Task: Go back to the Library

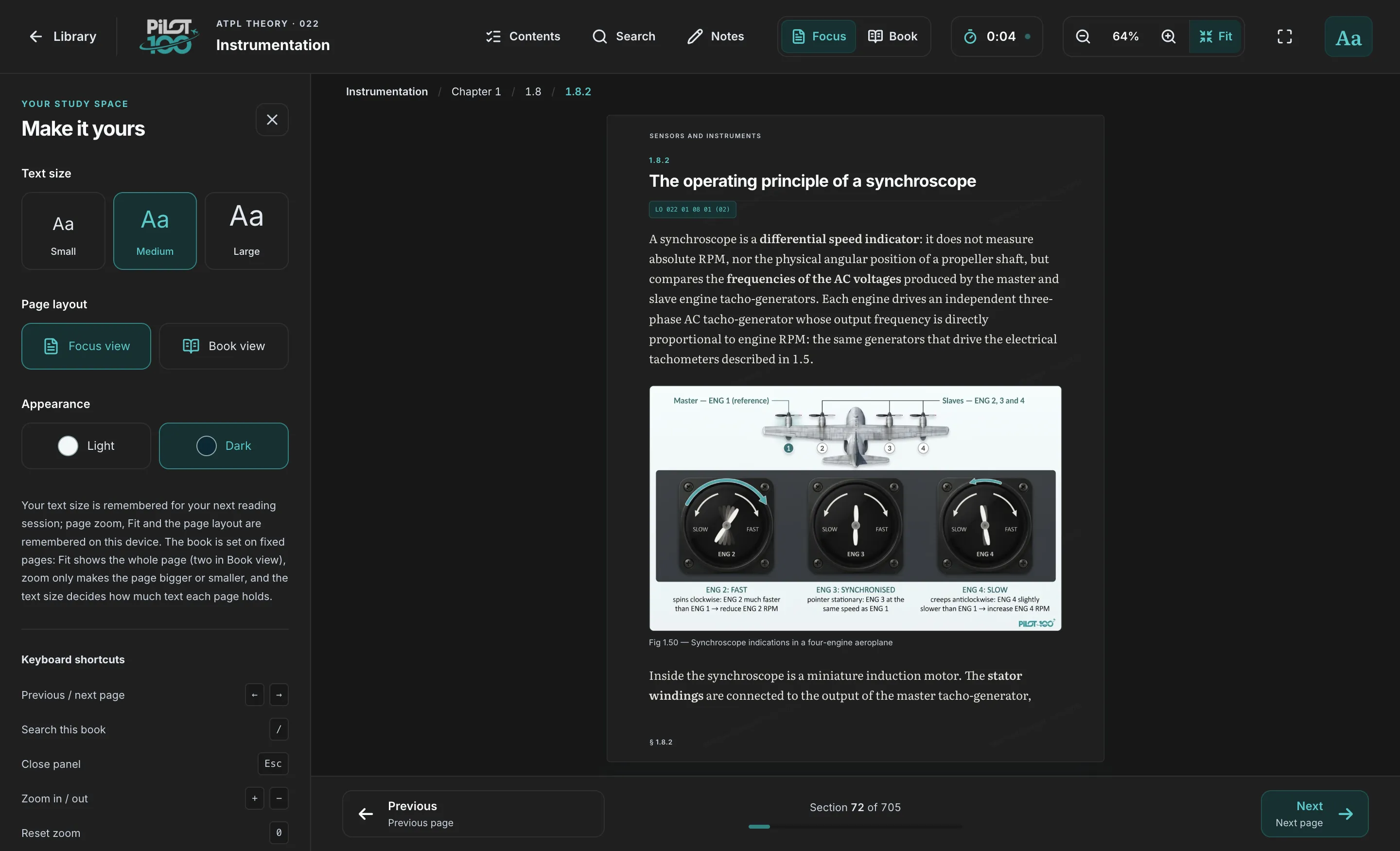Action: [x=63, y=36]
